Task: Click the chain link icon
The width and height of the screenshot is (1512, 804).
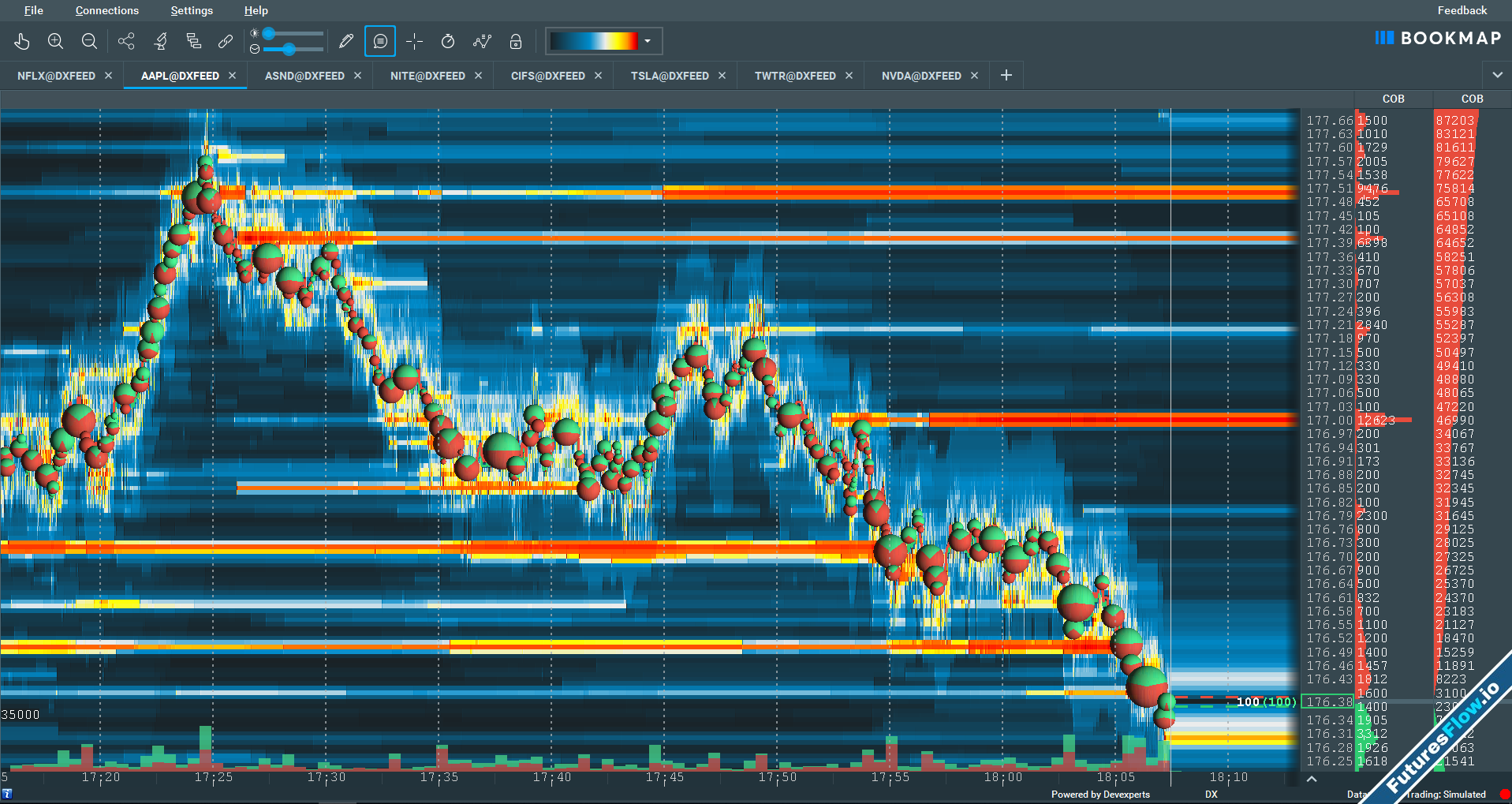Action: click(x=226, y=41)
